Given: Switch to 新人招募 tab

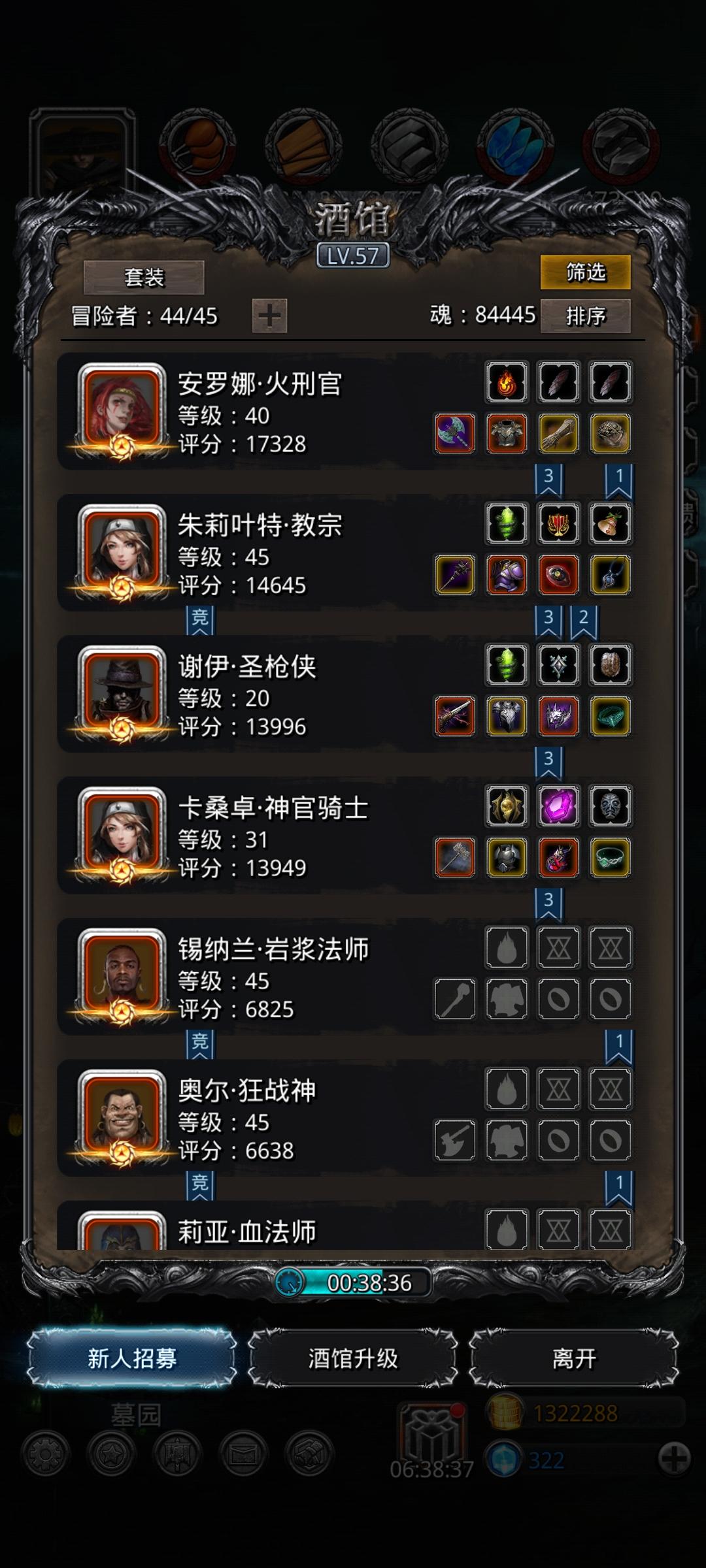Looking at the screenshot, I should [x=132, y=1358].
